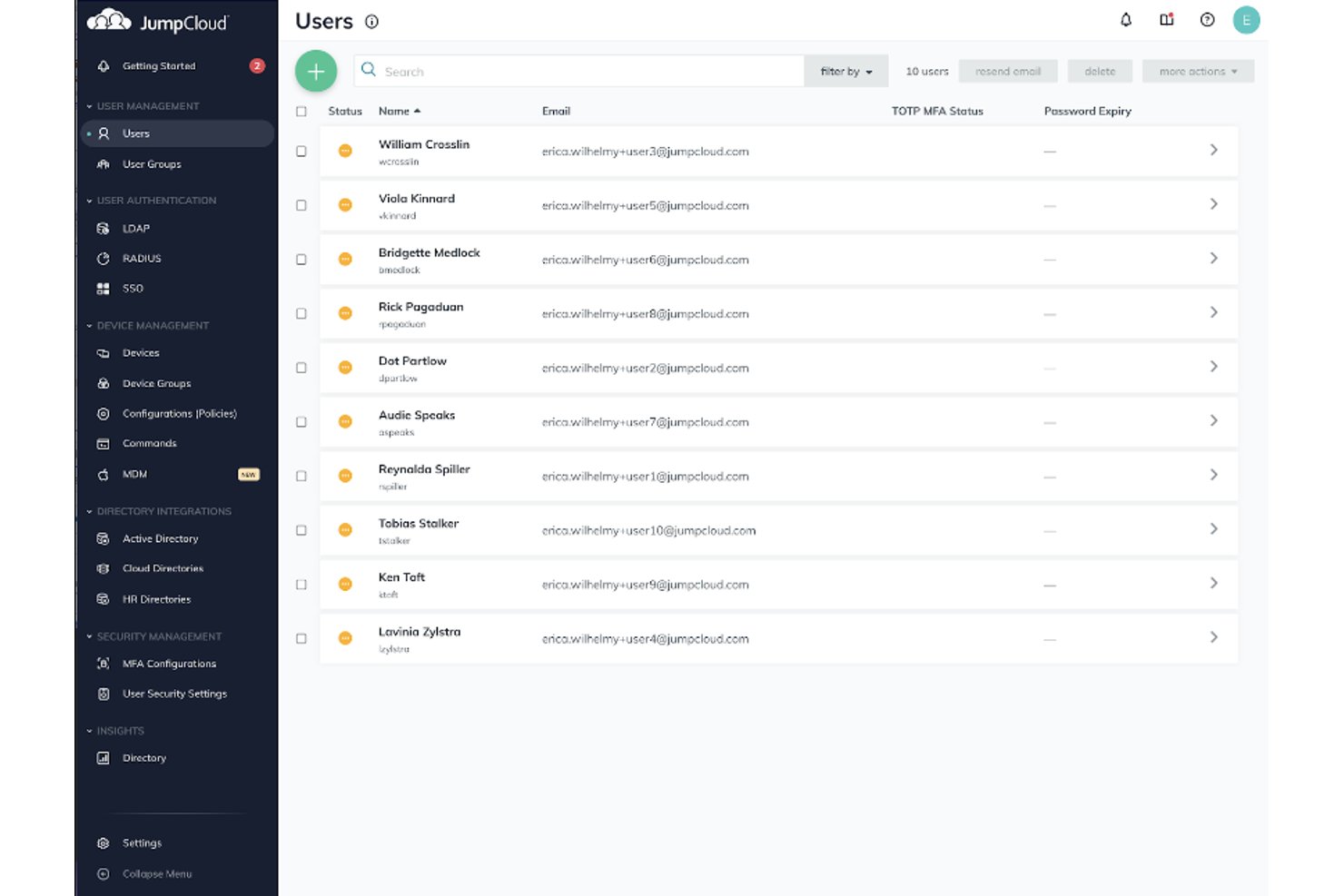The image size is (1344, 896).
Task: Open Directory under Insights
Action: [144, 758]
